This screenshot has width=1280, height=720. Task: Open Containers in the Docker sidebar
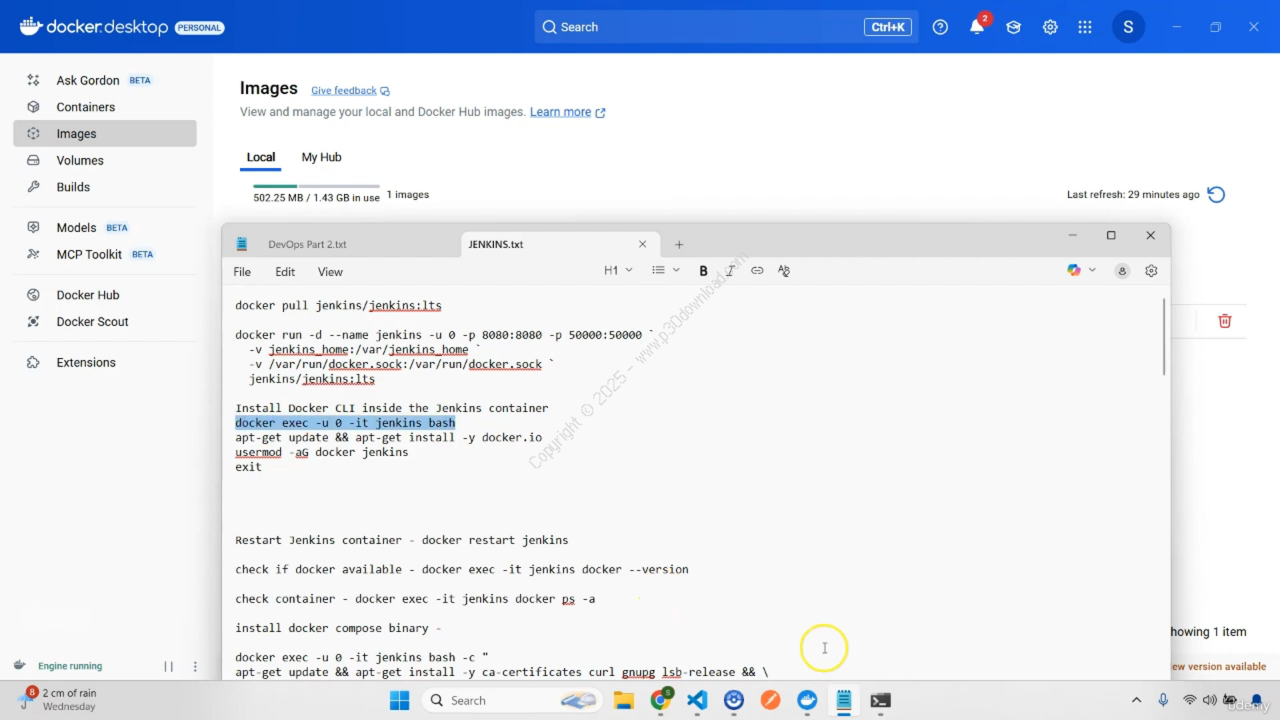tap(86, 107)
